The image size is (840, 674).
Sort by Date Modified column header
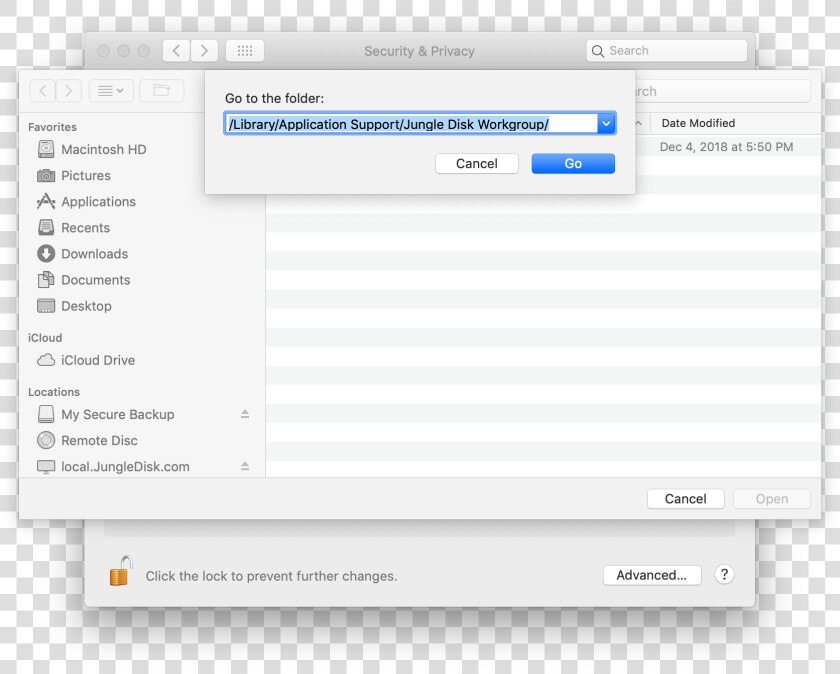tap(698, 123)
